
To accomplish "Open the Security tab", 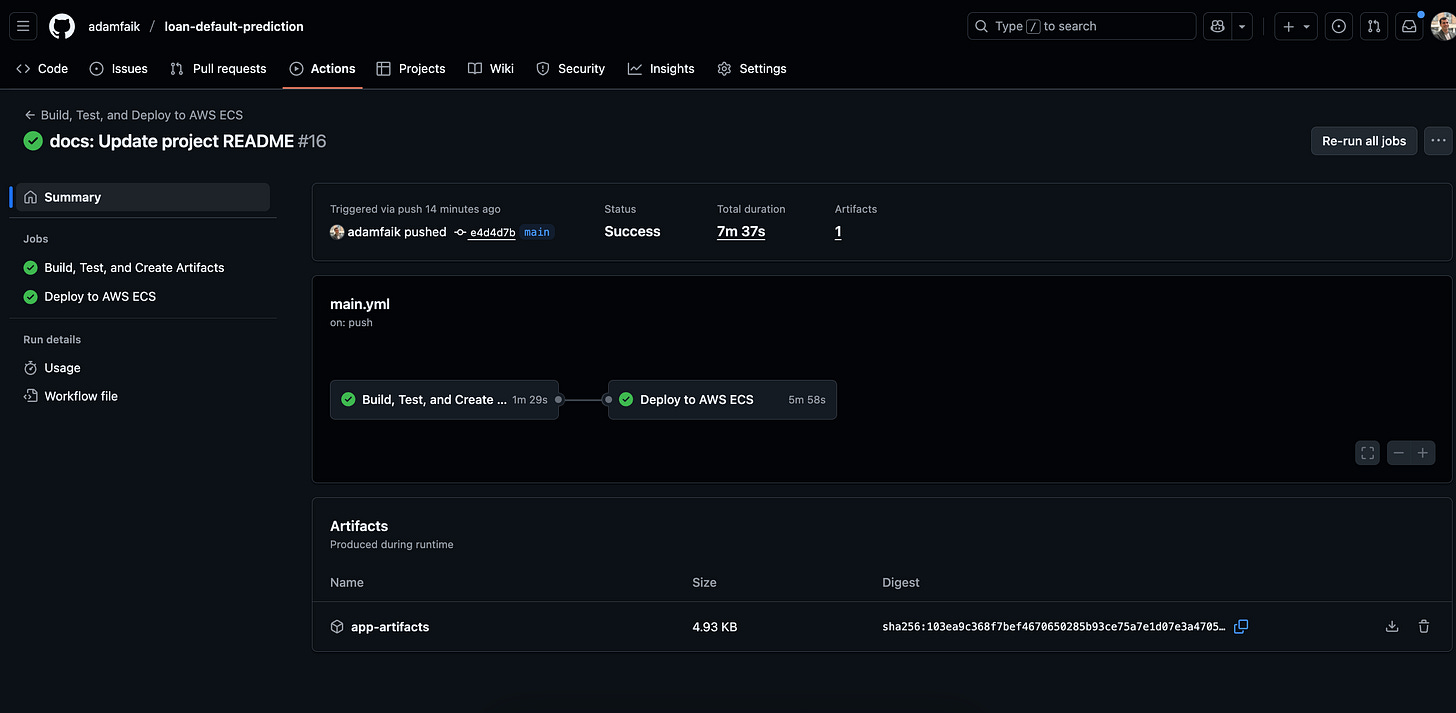I will click(x=571, y=69).
